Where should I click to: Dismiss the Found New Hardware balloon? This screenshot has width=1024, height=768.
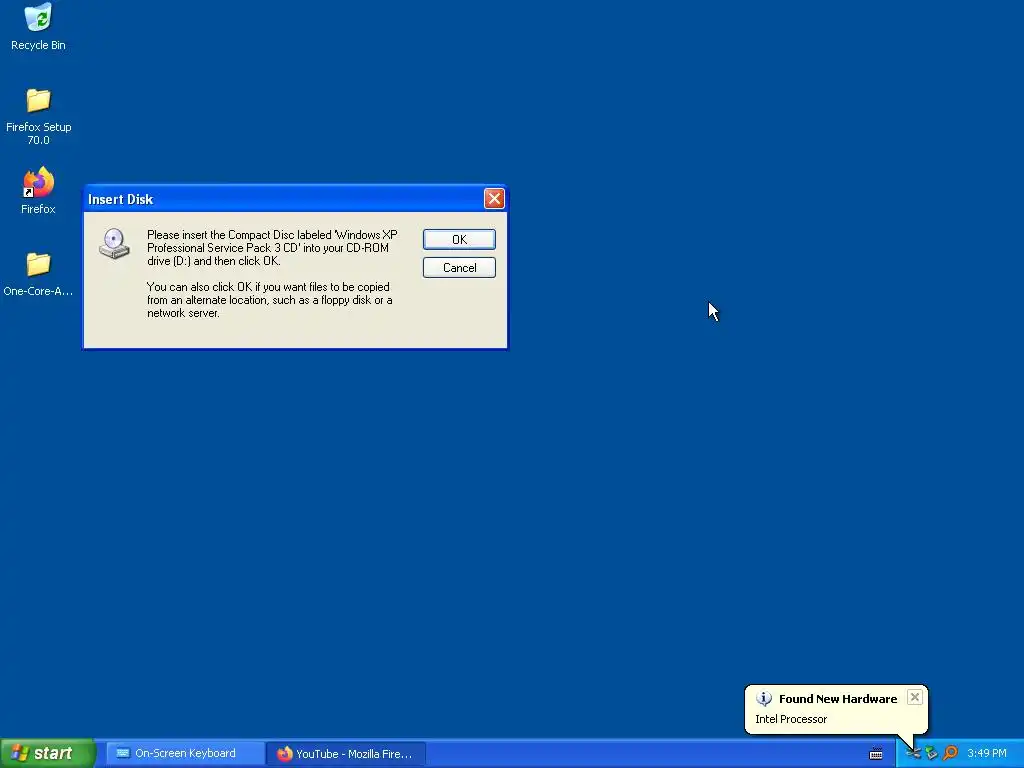914,697
